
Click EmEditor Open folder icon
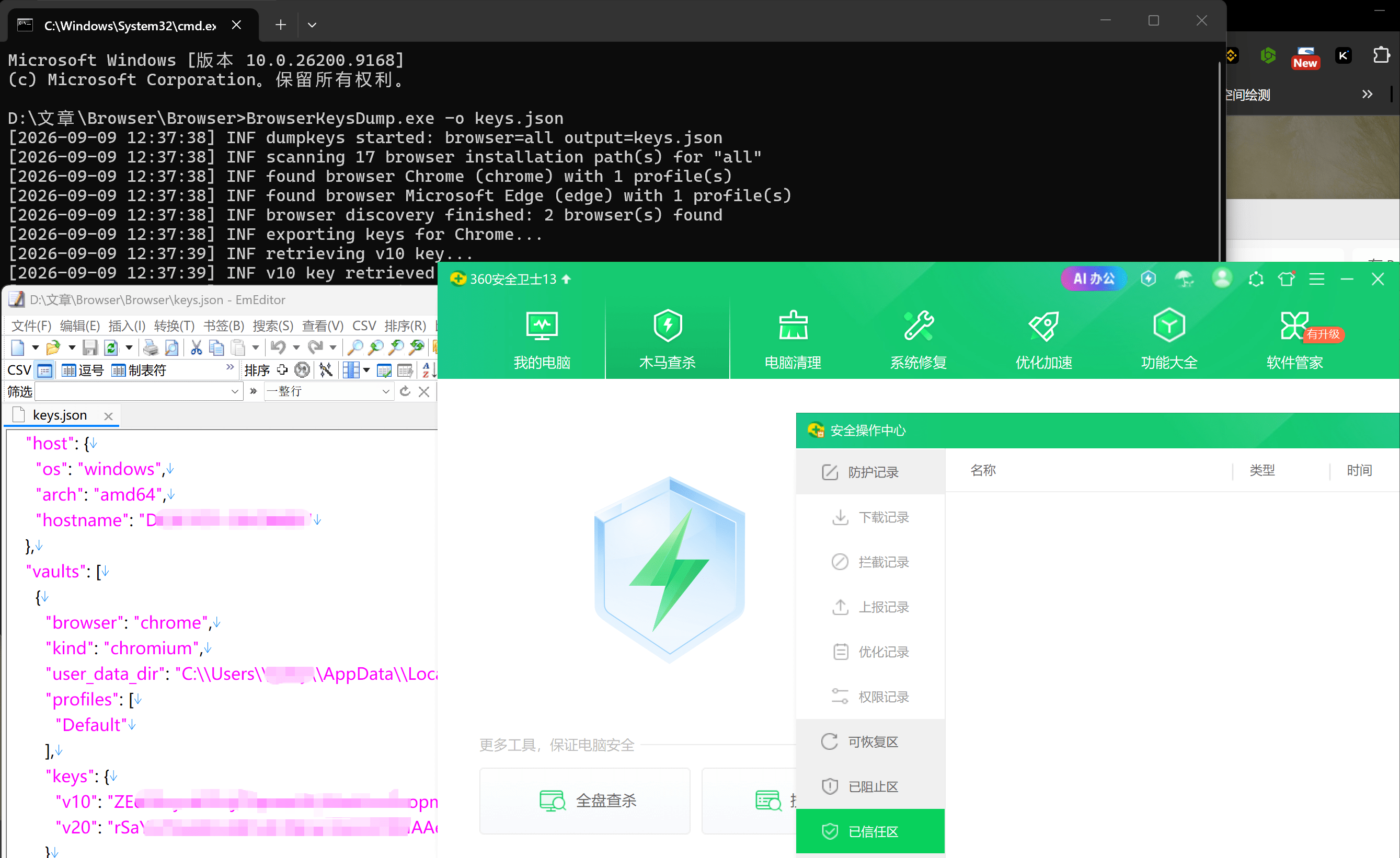coord(53,347)
